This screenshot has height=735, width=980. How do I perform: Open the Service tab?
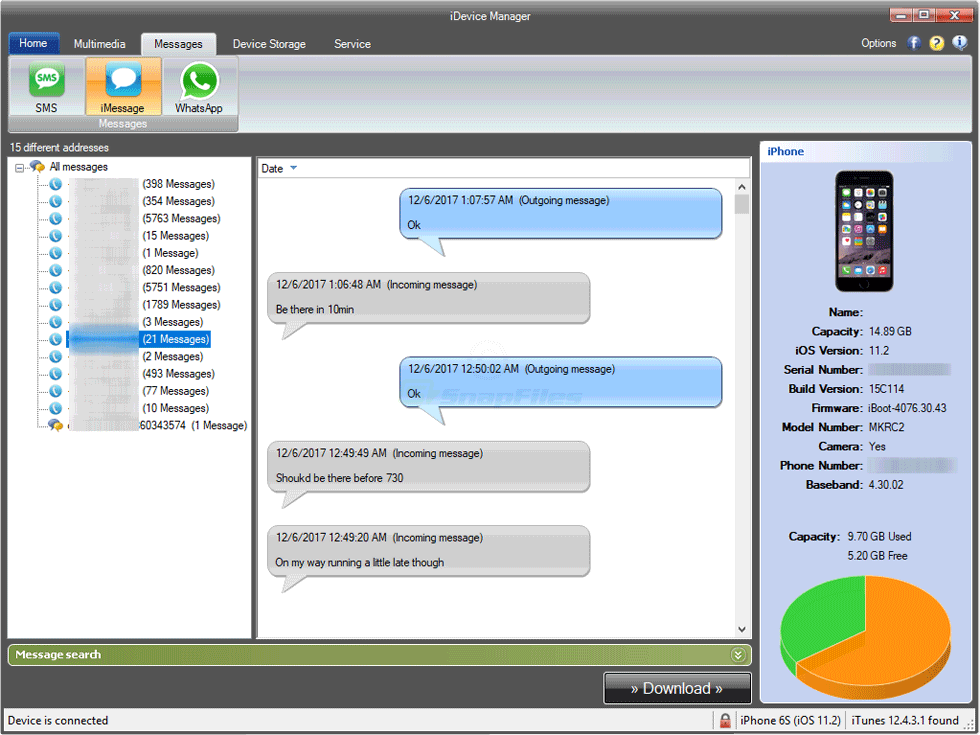click(x=352, y=44)
